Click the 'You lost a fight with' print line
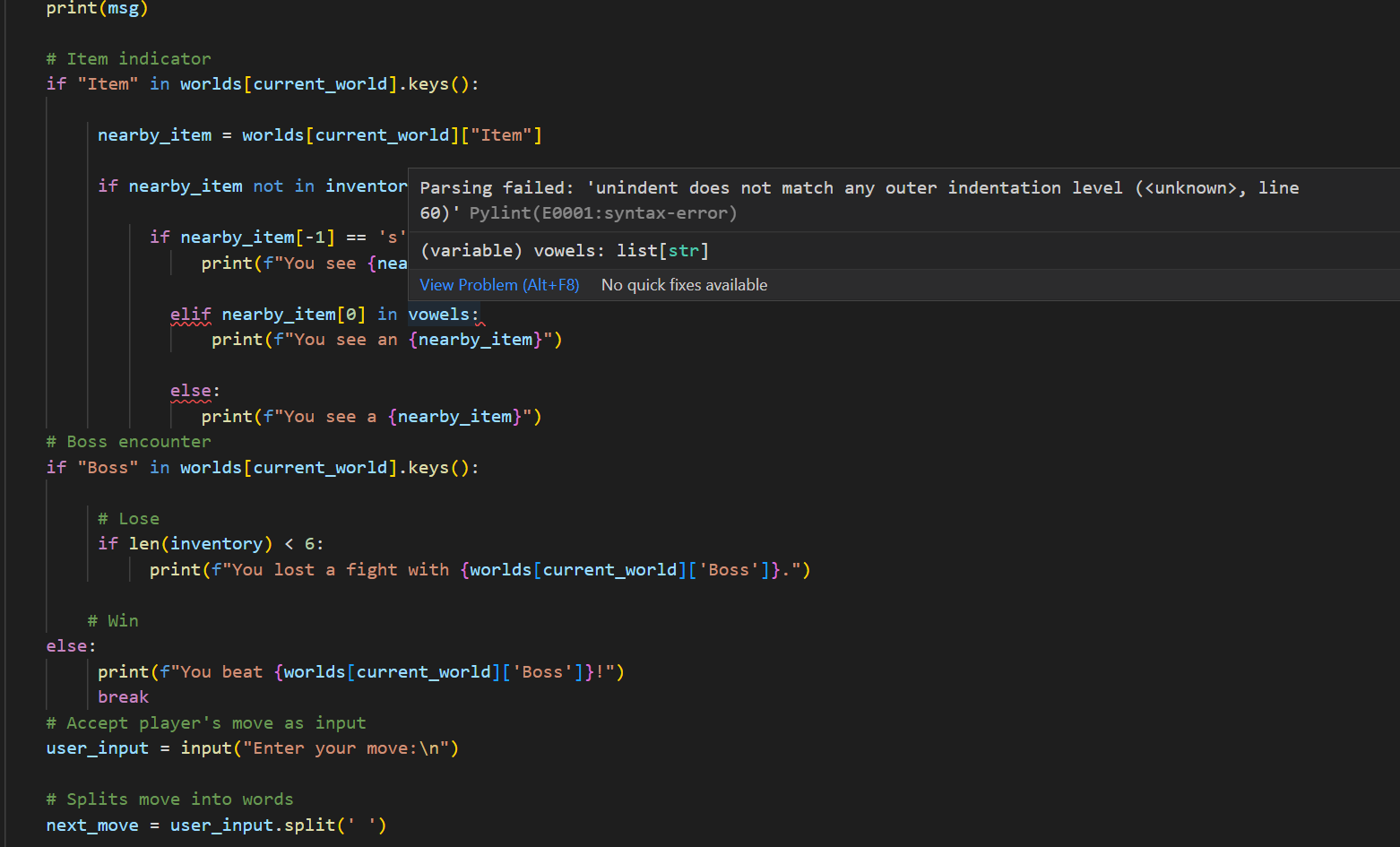The width and height of the screenshot is (1400, 847). click(x=480, y=570)
